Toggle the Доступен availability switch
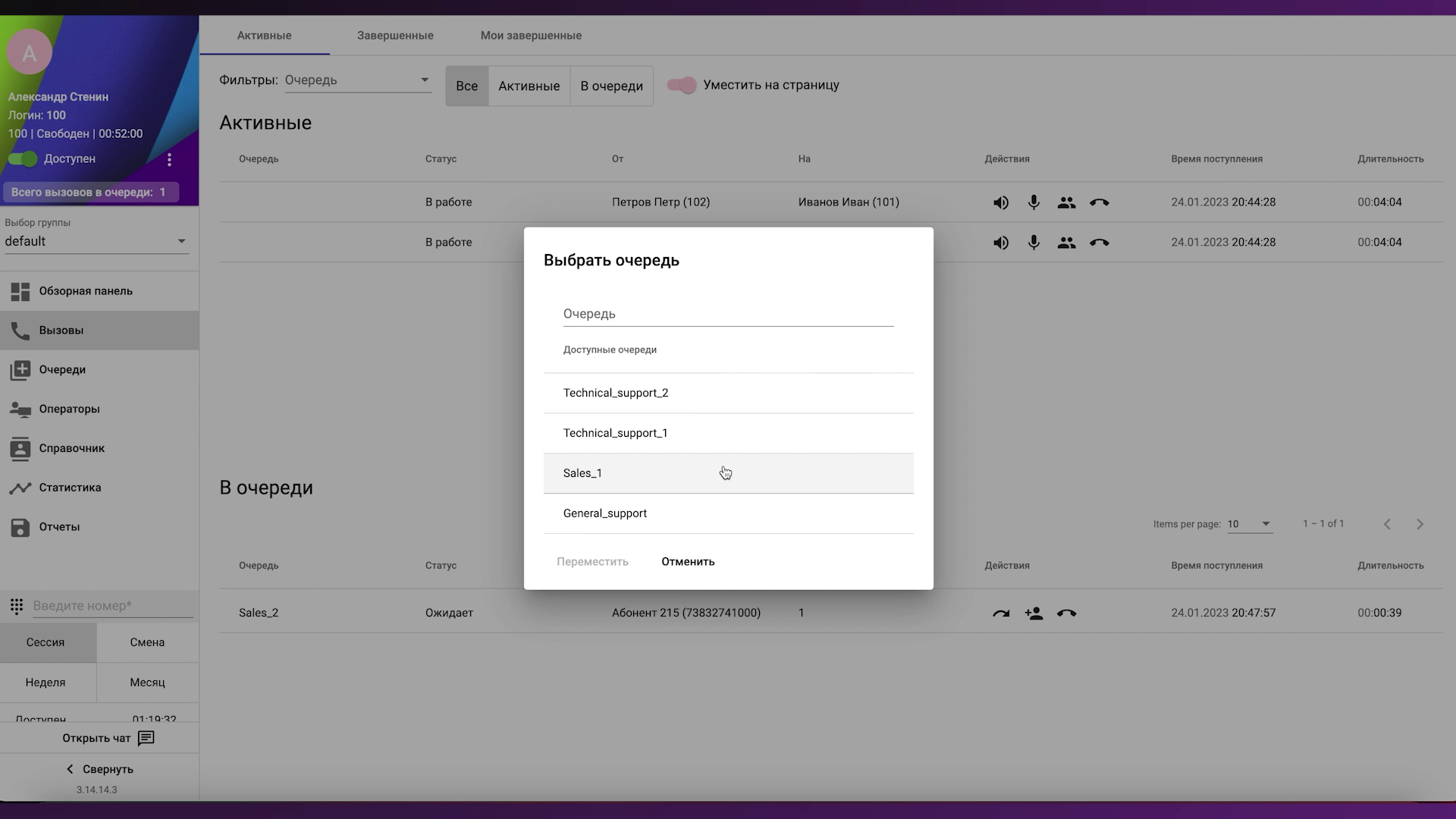 23,158
